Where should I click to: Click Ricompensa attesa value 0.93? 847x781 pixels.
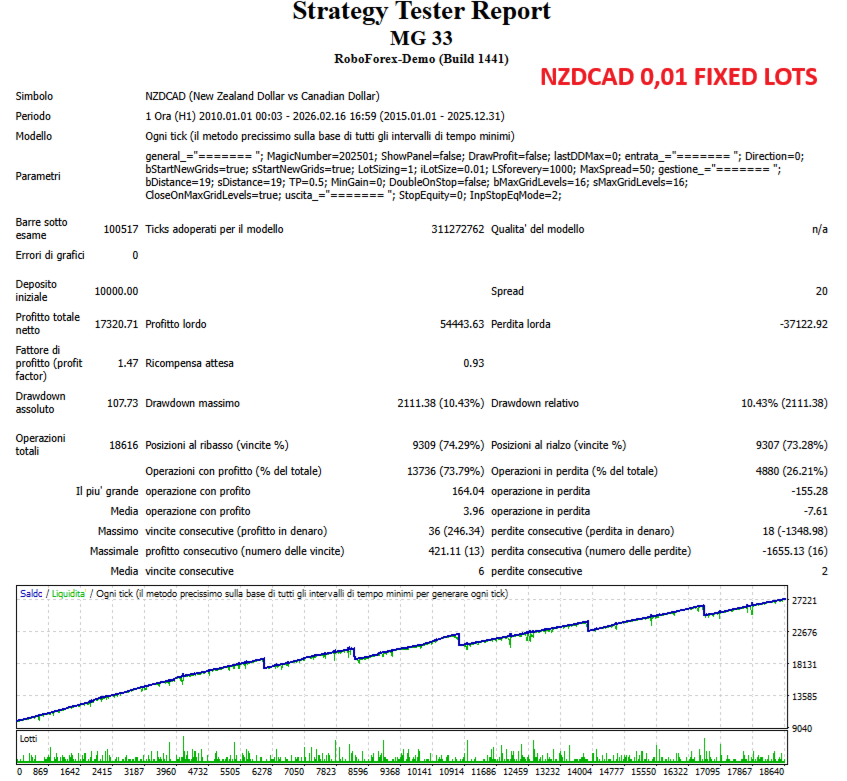474,363
